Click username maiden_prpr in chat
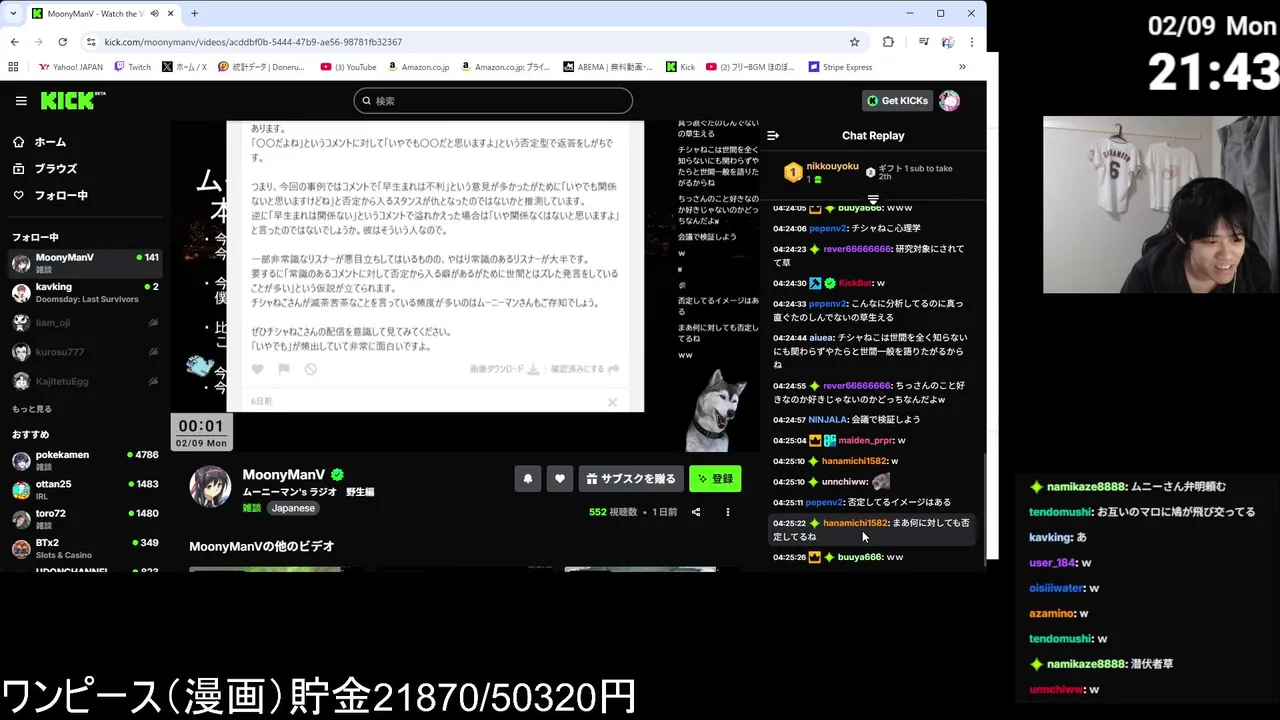The image size is (1280, 720). 865,440
